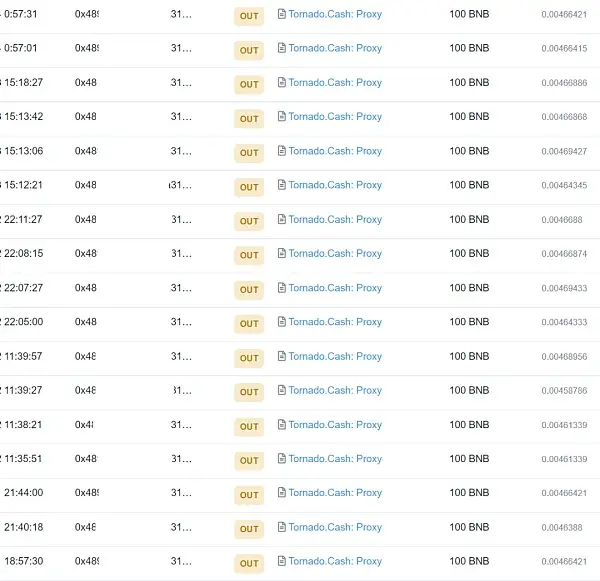Click the contract icon in the 11:39:27 row

[x=281, y=391]
